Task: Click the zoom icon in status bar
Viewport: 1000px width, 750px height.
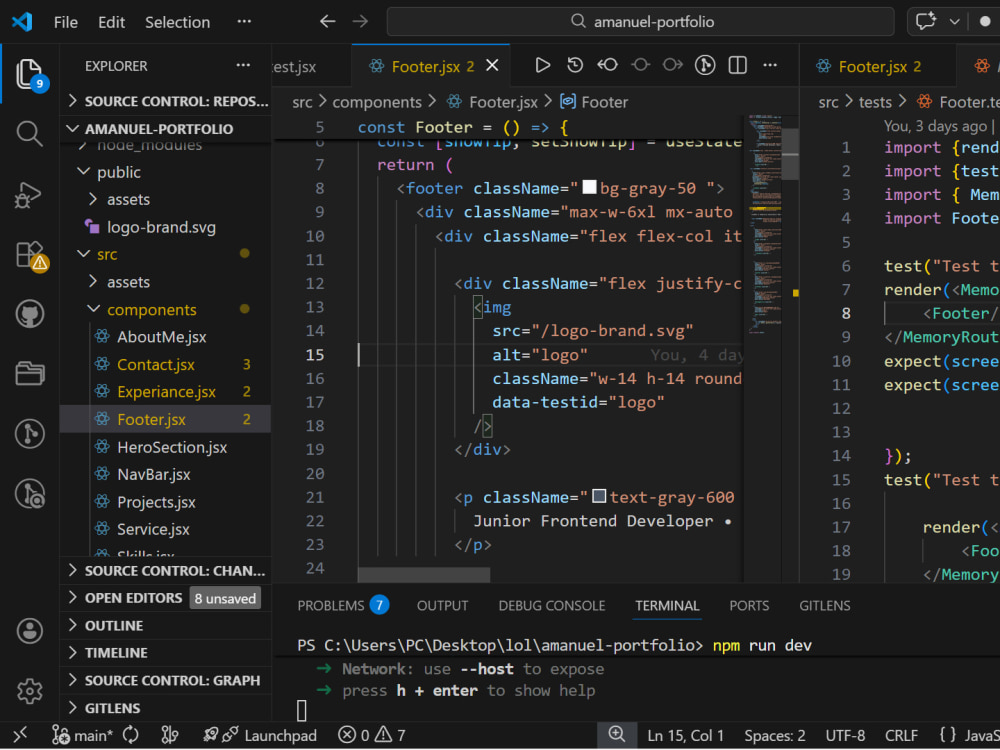Action: pos(617,735)
